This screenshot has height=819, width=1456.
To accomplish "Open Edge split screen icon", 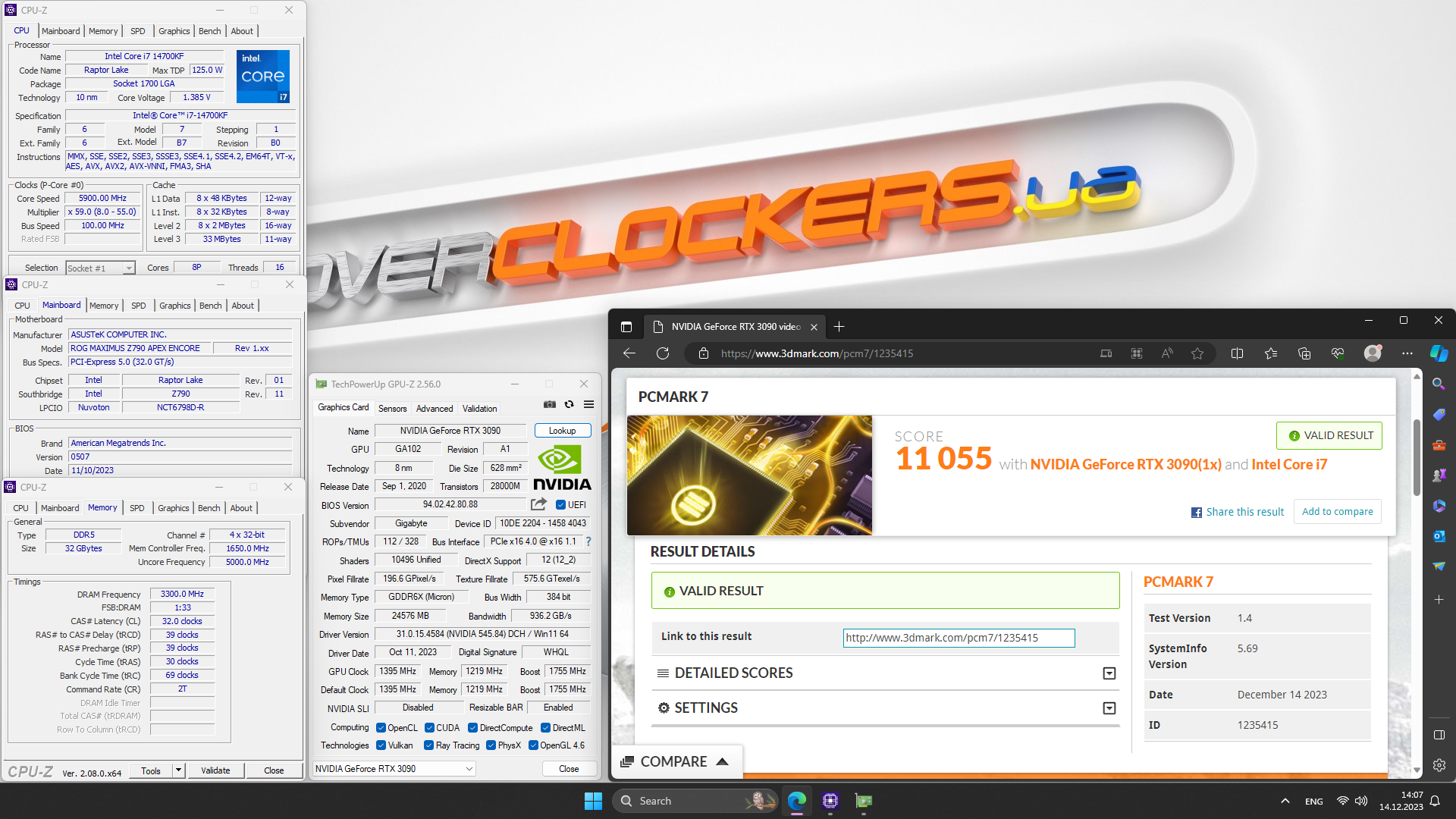I will pyautogui.click(x=1237, y=353).
